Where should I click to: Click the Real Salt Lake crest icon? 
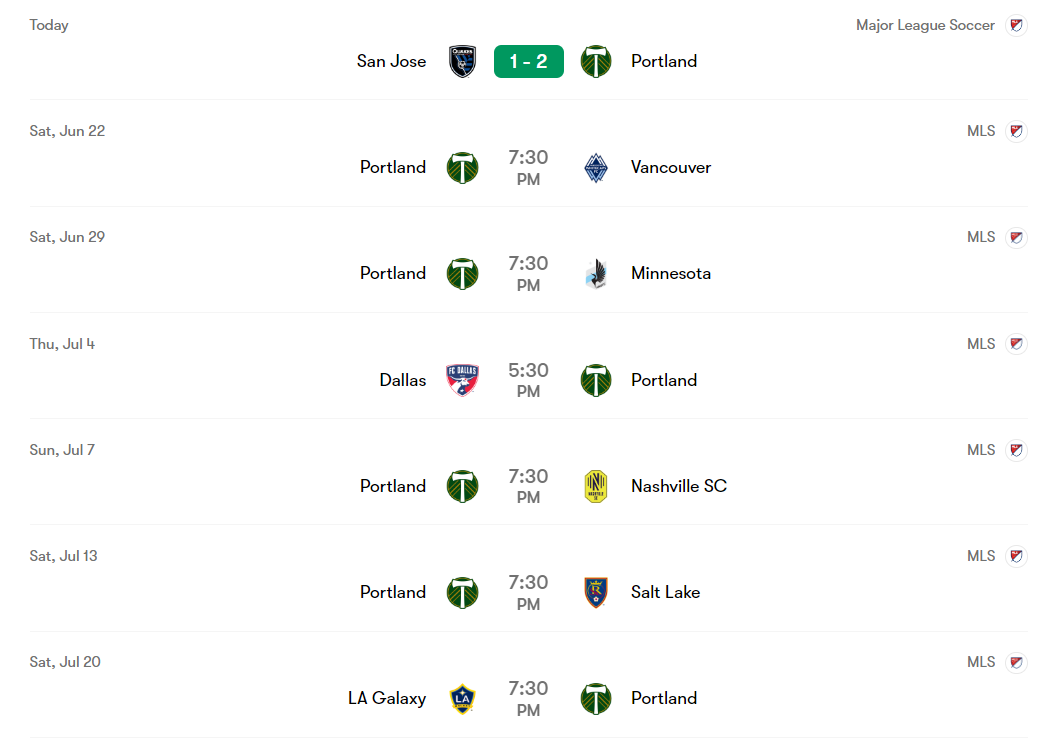tap(596, 592)
